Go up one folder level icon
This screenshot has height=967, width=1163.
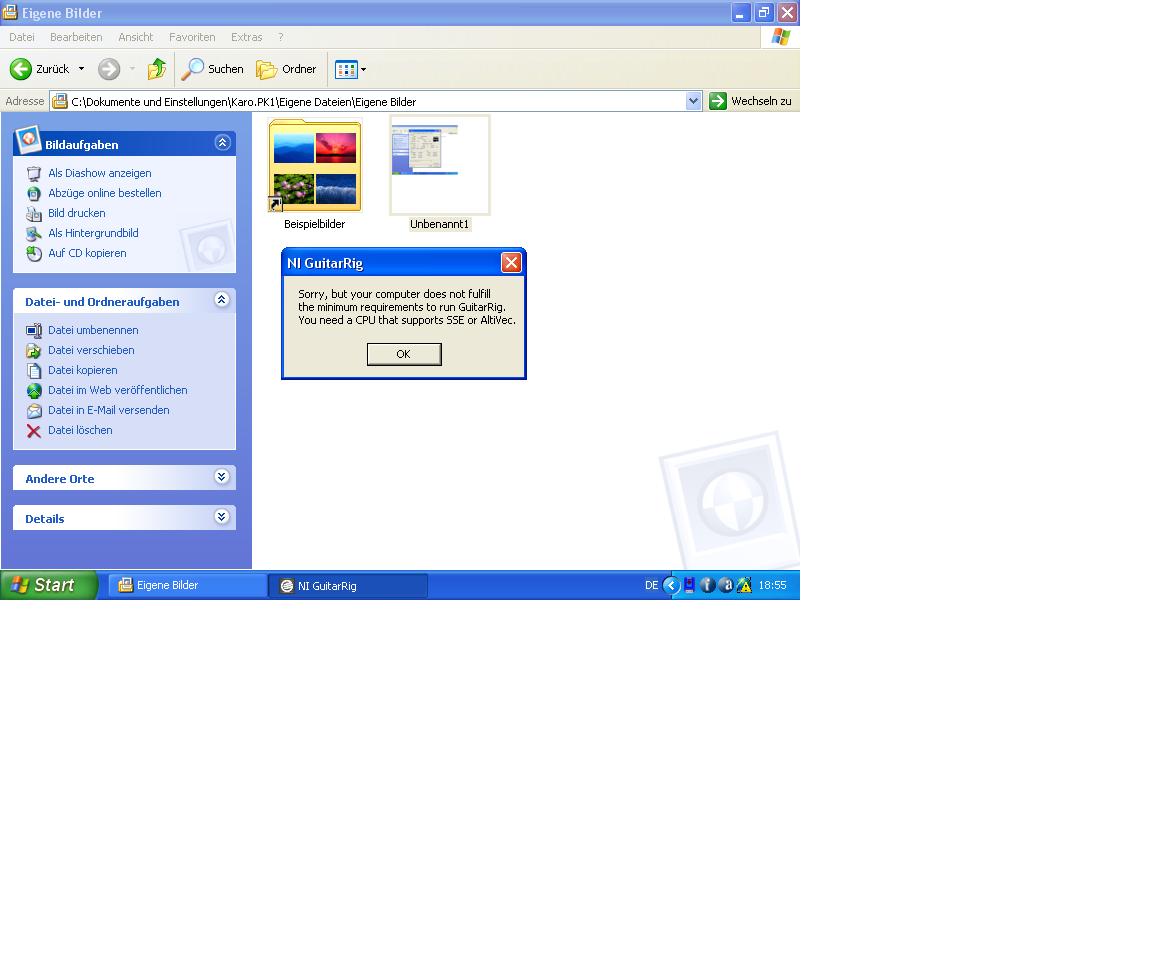(x=157, y=69)
